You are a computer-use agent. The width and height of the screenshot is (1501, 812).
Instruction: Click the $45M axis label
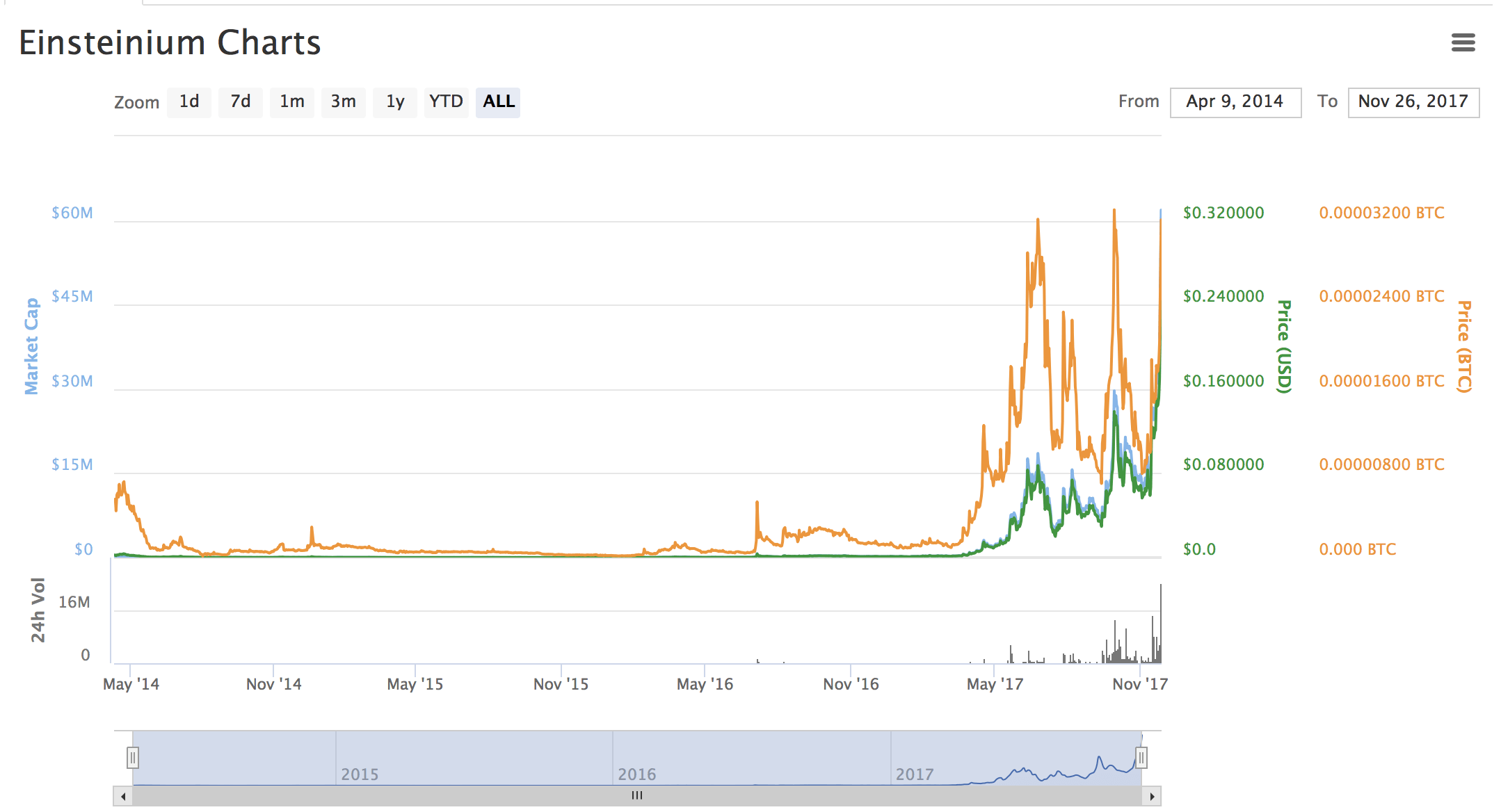point(72,297)
